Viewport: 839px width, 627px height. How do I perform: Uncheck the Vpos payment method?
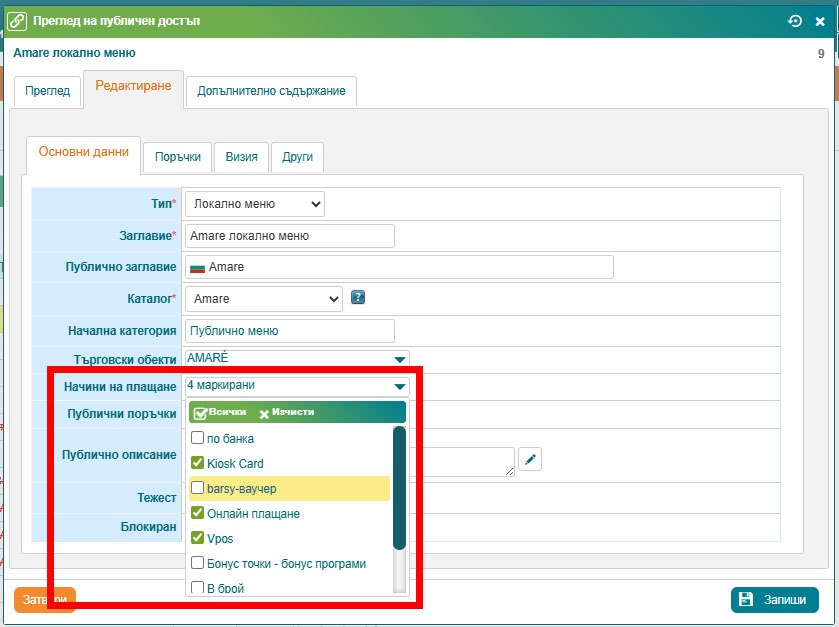point(198,538)
